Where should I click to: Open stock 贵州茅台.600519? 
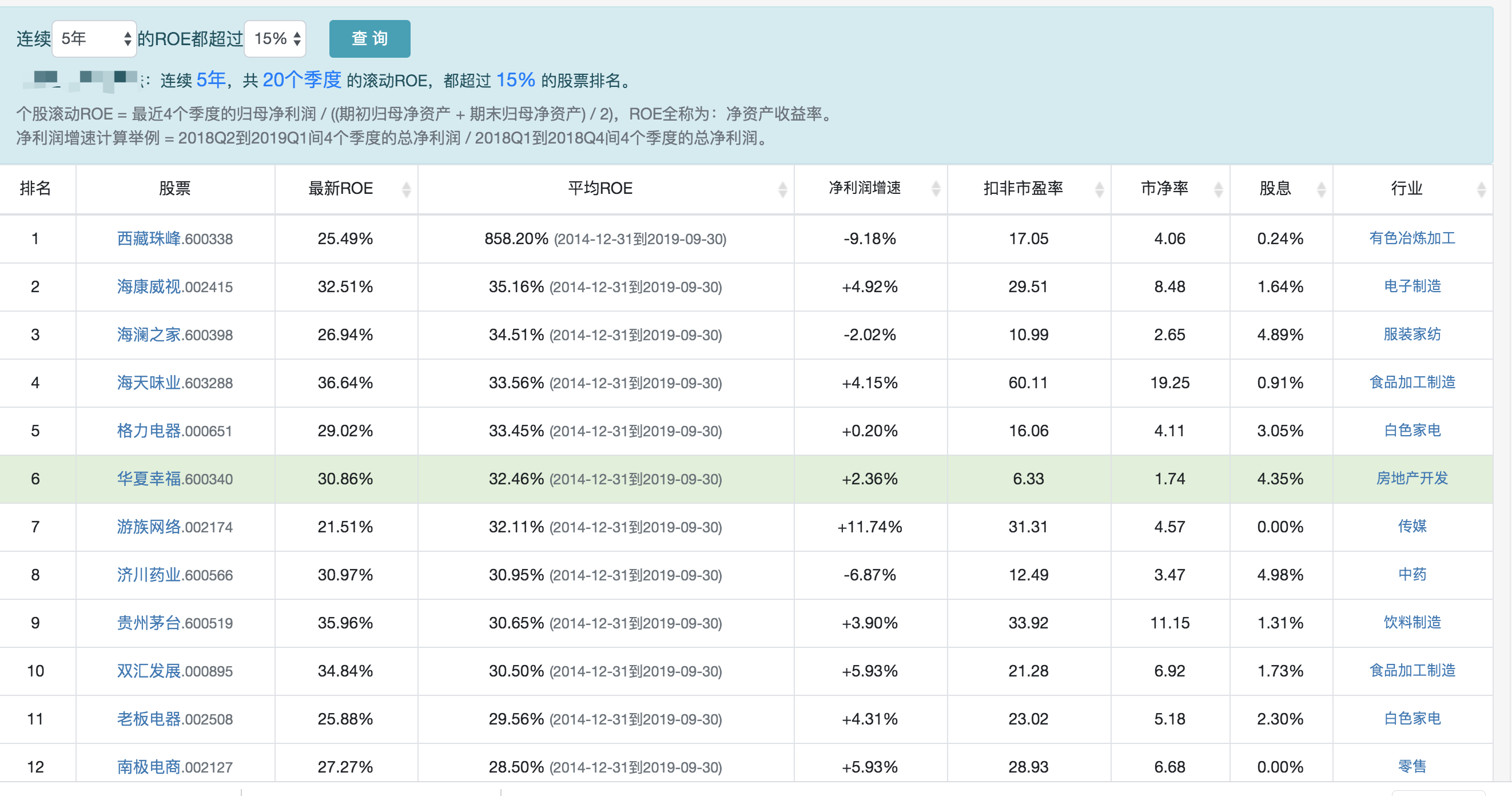click(x=175, y=623)
